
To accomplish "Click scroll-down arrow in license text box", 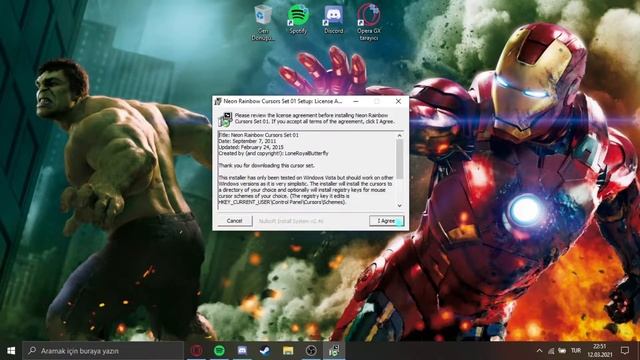I will point(400,205).
